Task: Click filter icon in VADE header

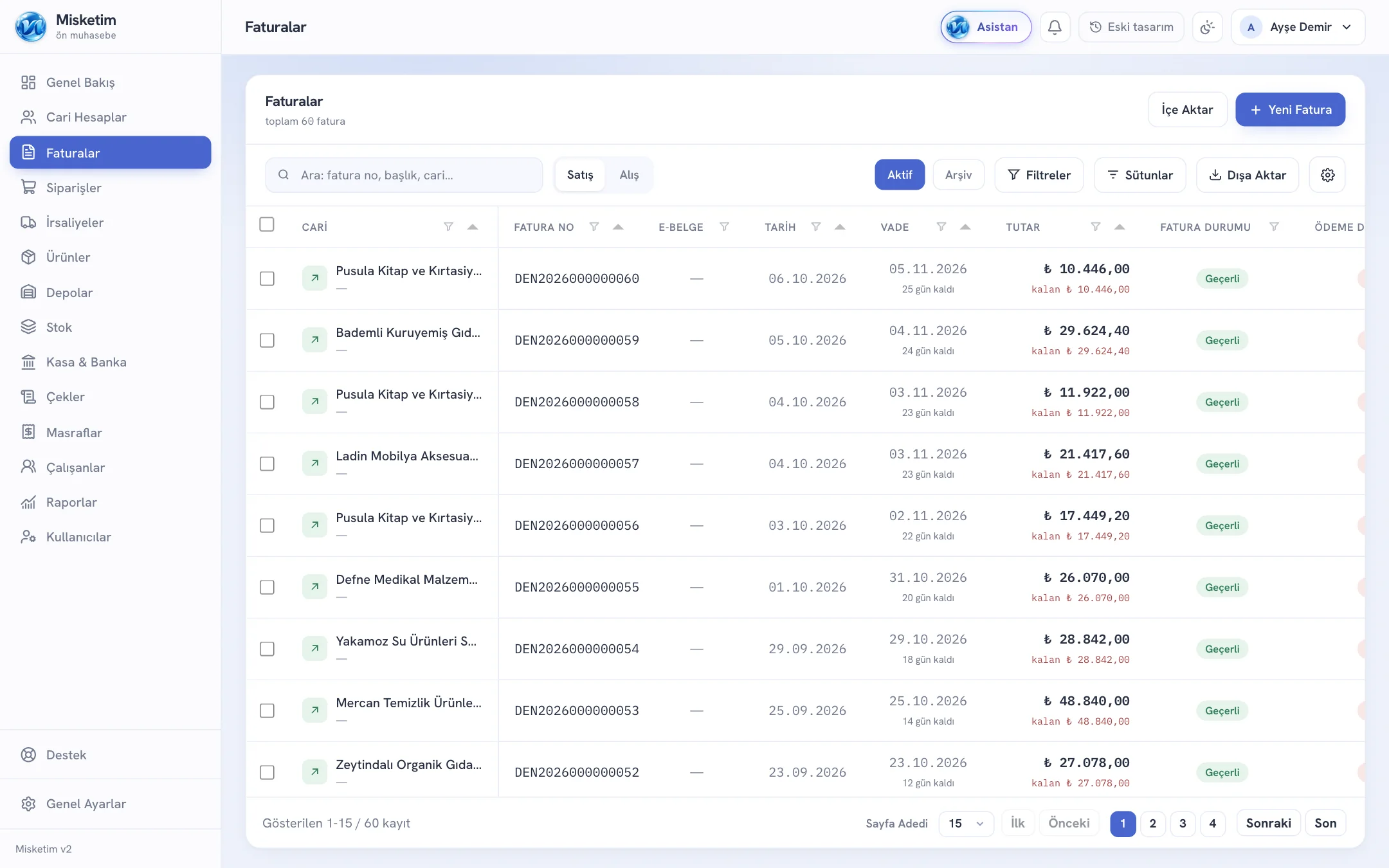Action: (x=941, y=227)
